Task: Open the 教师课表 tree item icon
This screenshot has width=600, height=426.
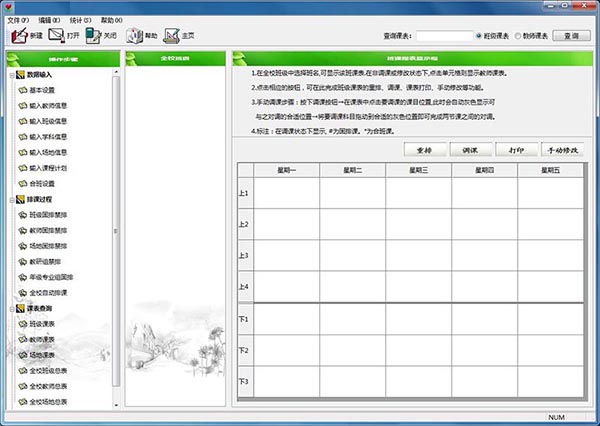Action: click(x=23, y=339)
